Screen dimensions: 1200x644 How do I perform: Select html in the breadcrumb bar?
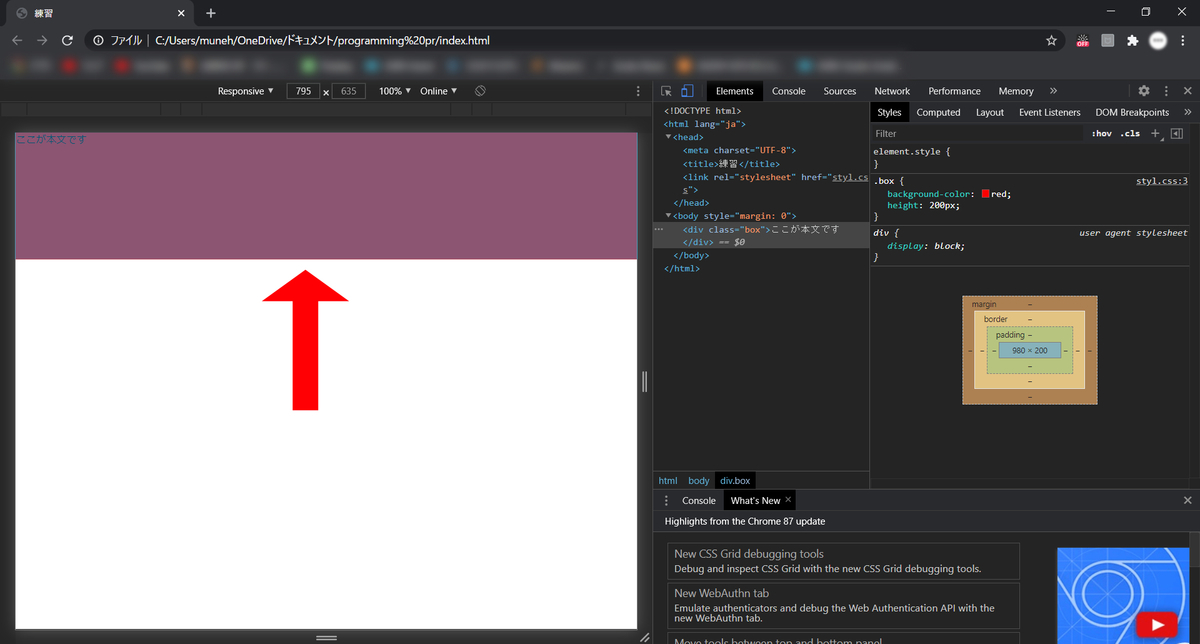point(667,481)
